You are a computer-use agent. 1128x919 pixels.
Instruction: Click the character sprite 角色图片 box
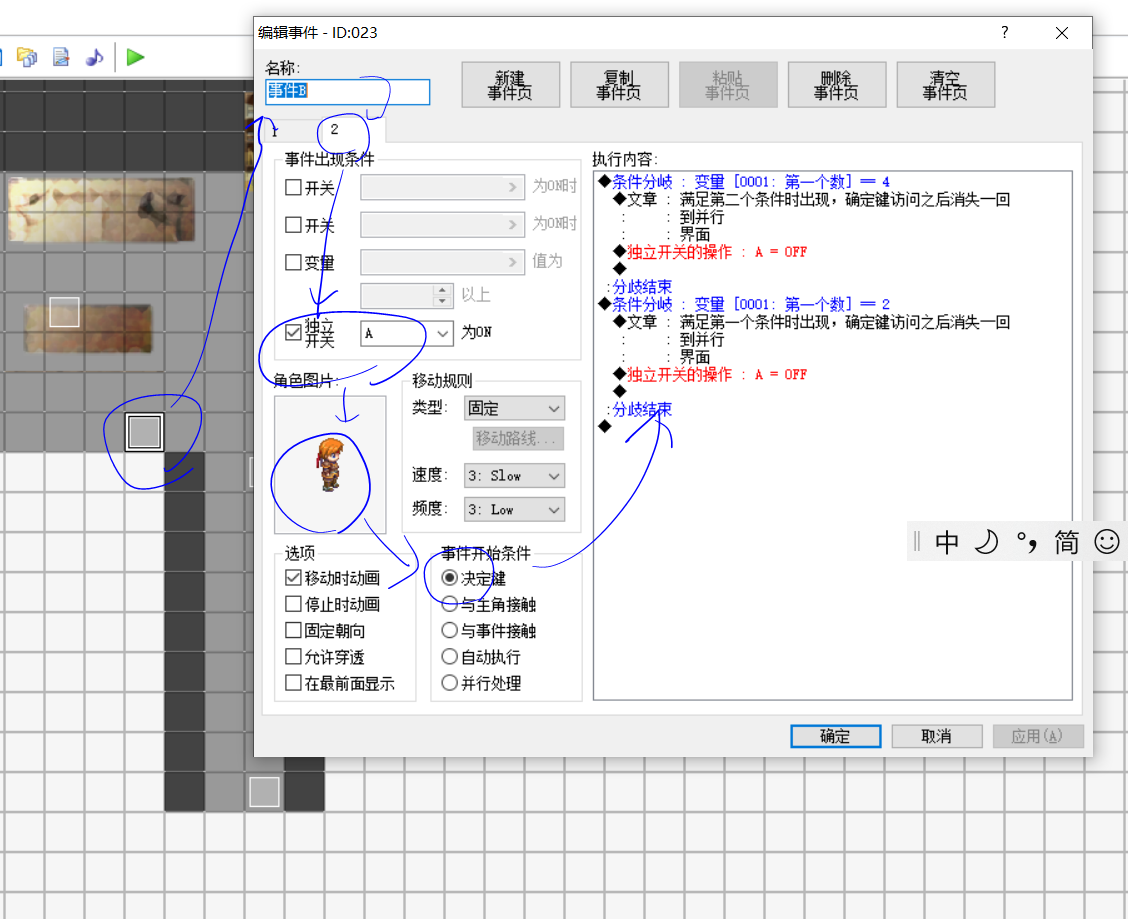(330, 464)
